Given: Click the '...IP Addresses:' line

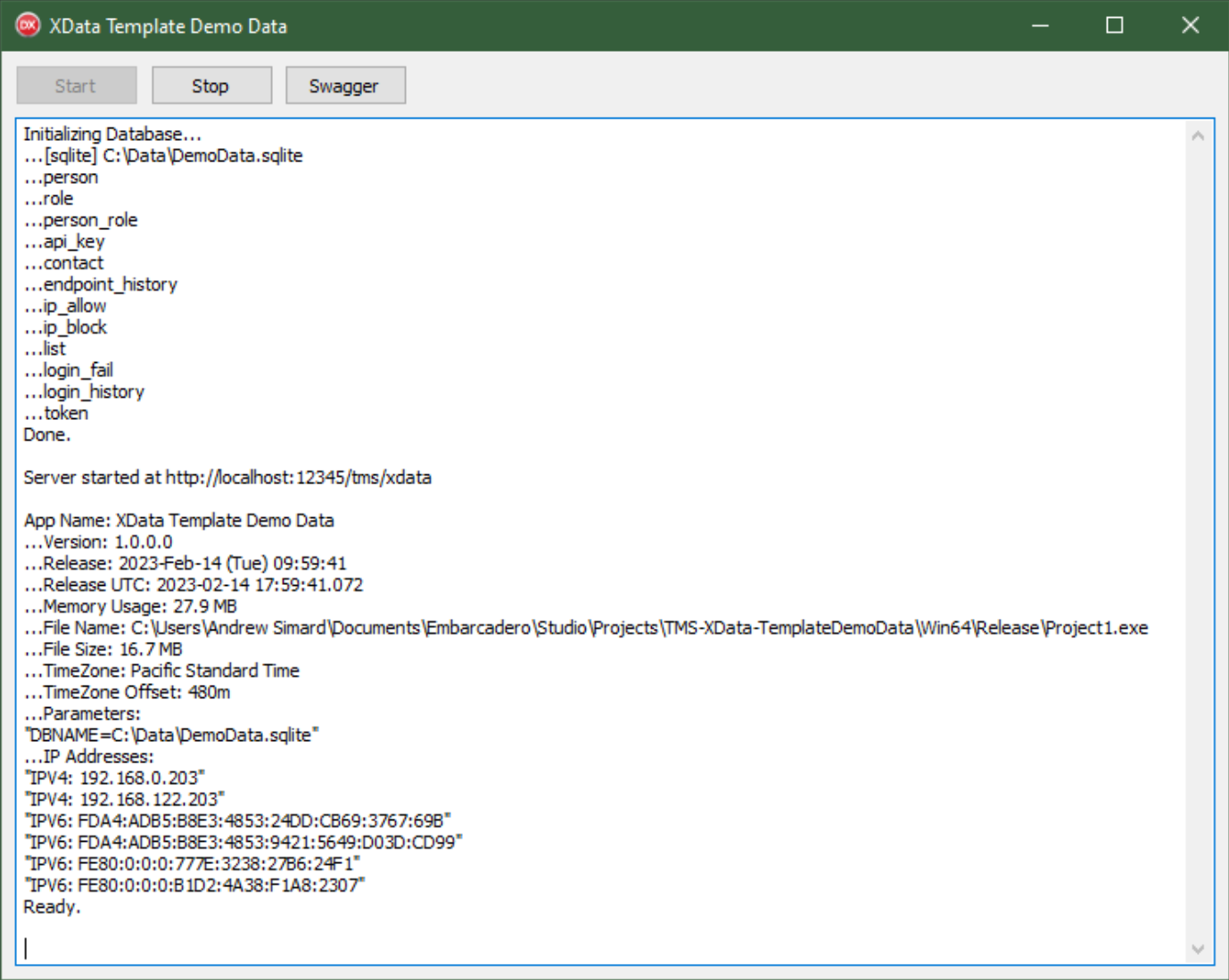Looking at the screenshot, I should 88,756.
